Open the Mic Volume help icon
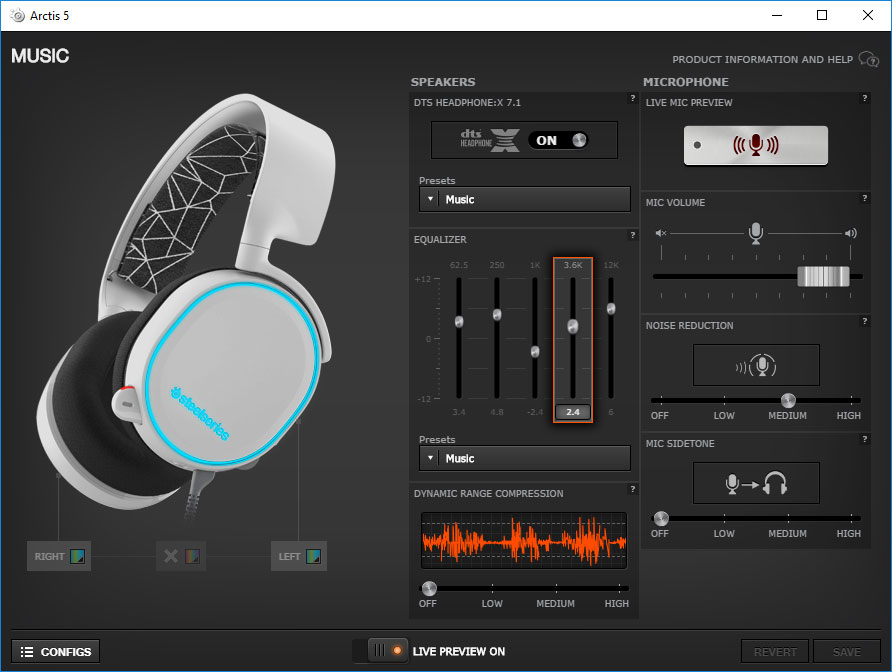Screen dimensions: 892x672 [x=865, y=199]
